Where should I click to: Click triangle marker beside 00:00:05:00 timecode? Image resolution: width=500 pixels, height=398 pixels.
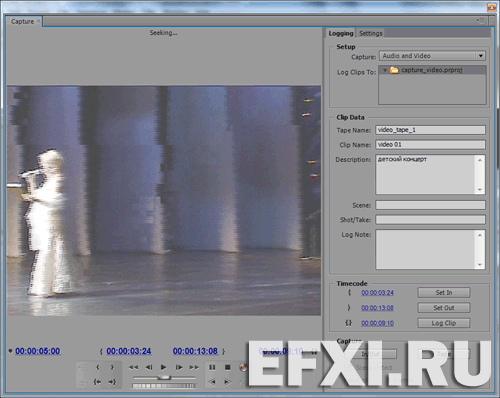10,351
